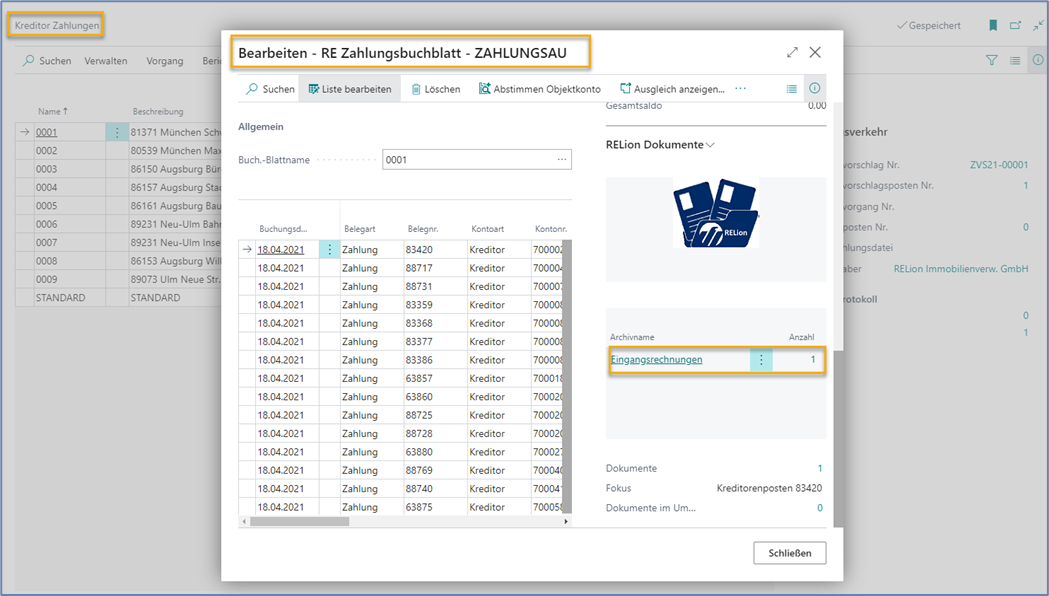The height and width of the screenshot is (596, 1049).
Task: Open Buch.-Blattname lookup ellipsis button
Action: pos(562,160)
